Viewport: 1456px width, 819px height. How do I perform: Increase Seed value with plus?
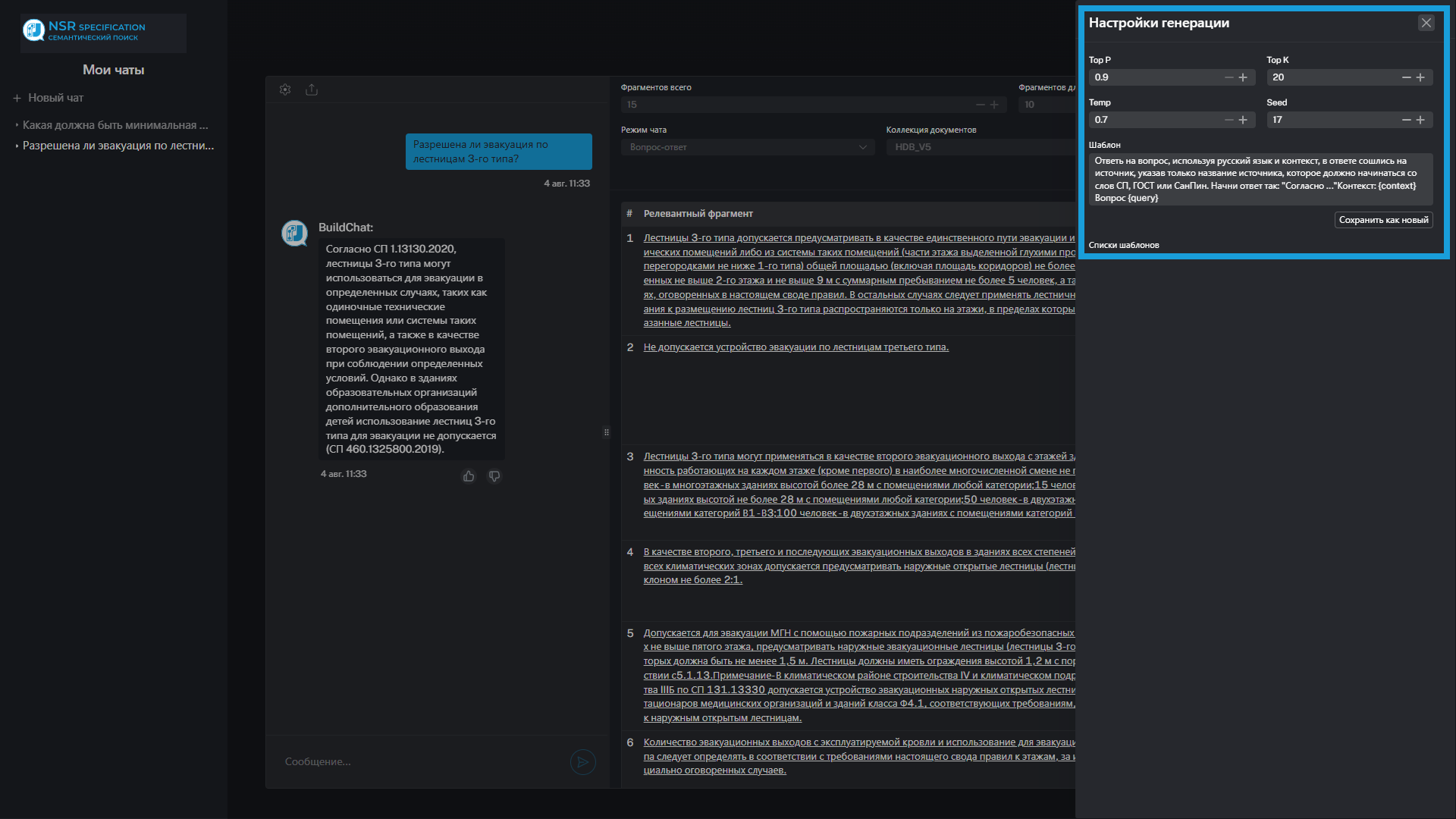pos(1420,120)
